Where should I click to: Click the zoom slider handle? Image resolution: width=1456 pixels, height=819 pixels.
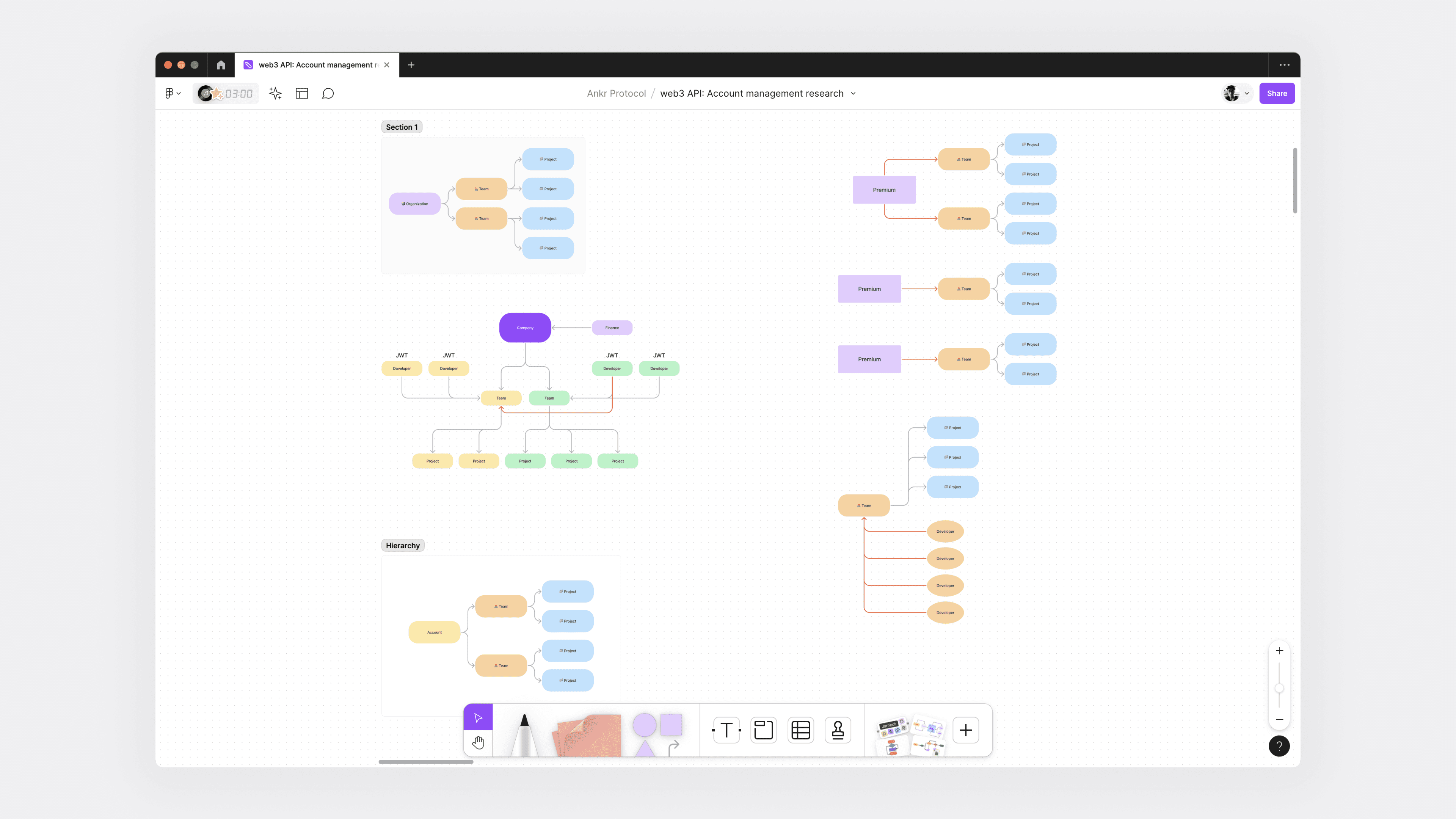pyautogui.click(x=1279, y=688)
